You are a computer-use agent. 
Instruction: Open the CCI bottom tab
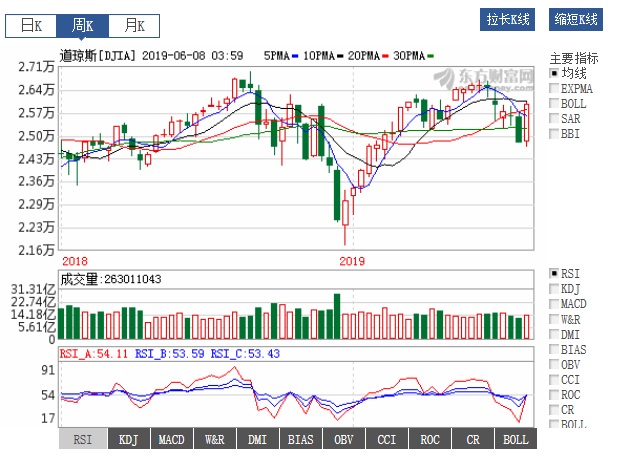(x=386, y=440)
